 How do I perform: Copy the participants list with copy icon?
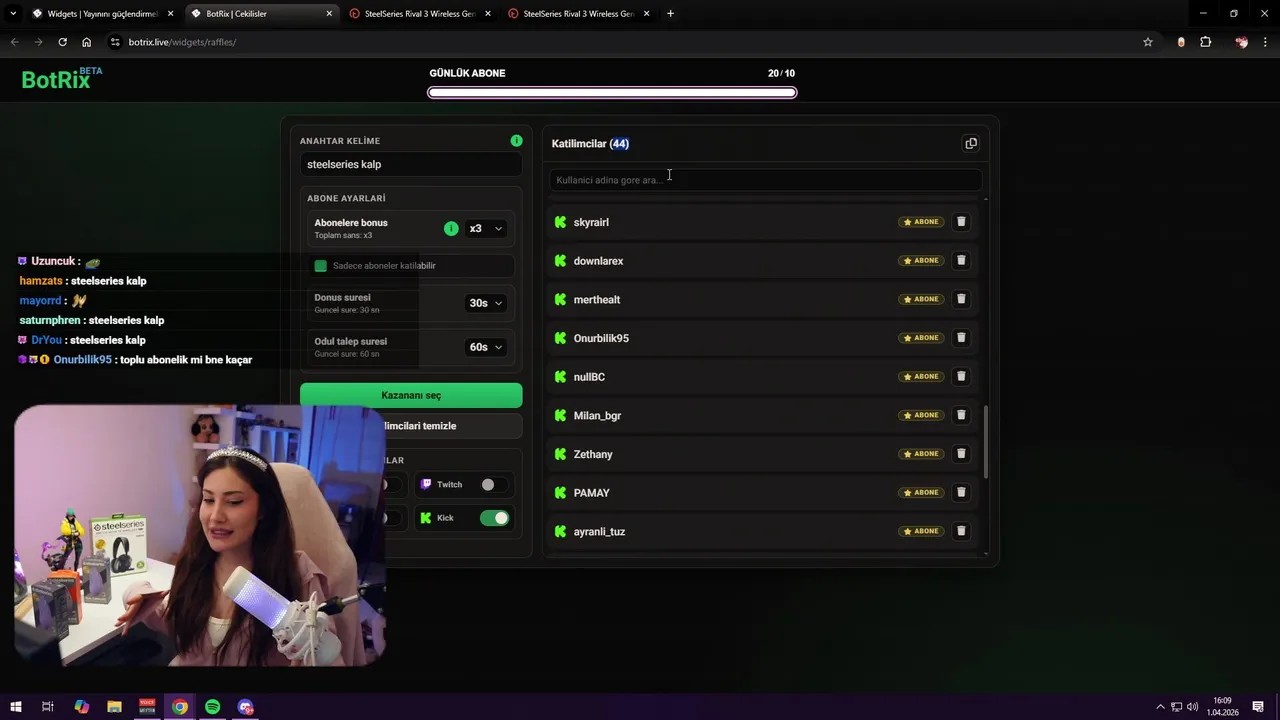970,143
